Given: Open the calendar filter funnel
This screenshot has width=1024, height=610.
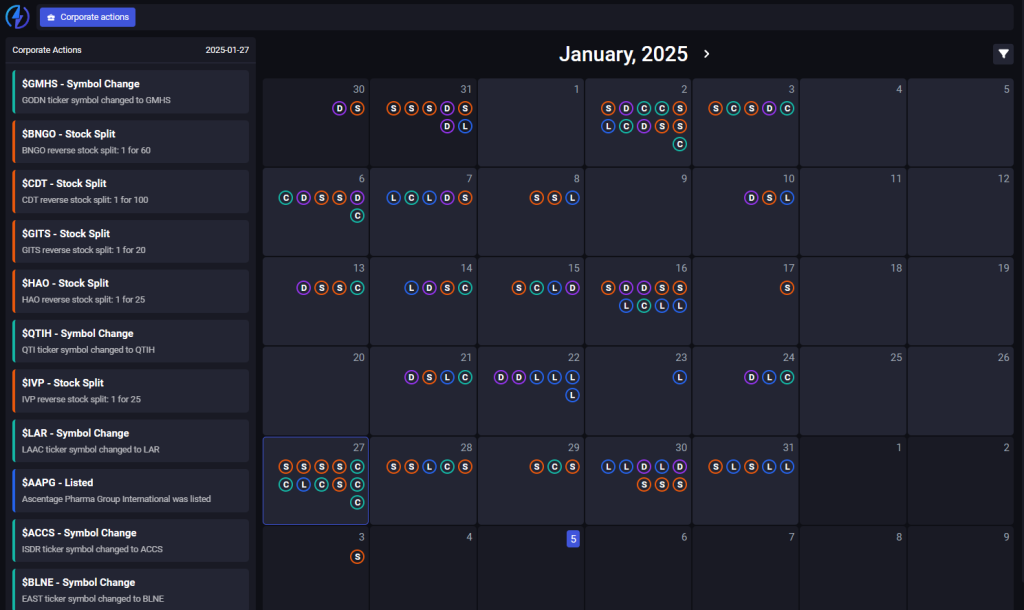Looking at the screenshot, I should pos(1003,54).
